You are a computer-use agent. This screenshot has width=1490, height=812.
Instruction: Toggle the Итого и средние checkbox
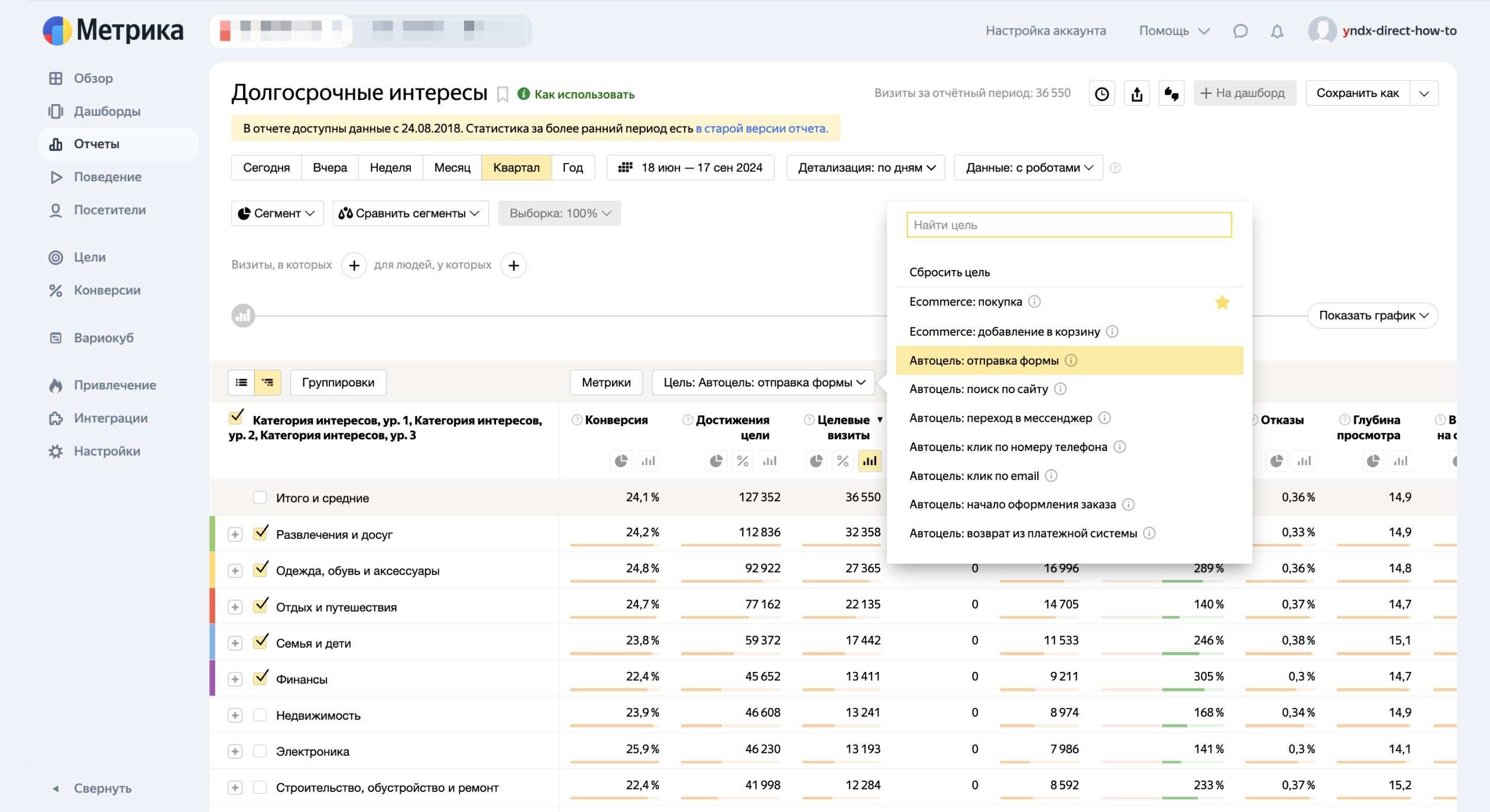click(x=260, y=498)
